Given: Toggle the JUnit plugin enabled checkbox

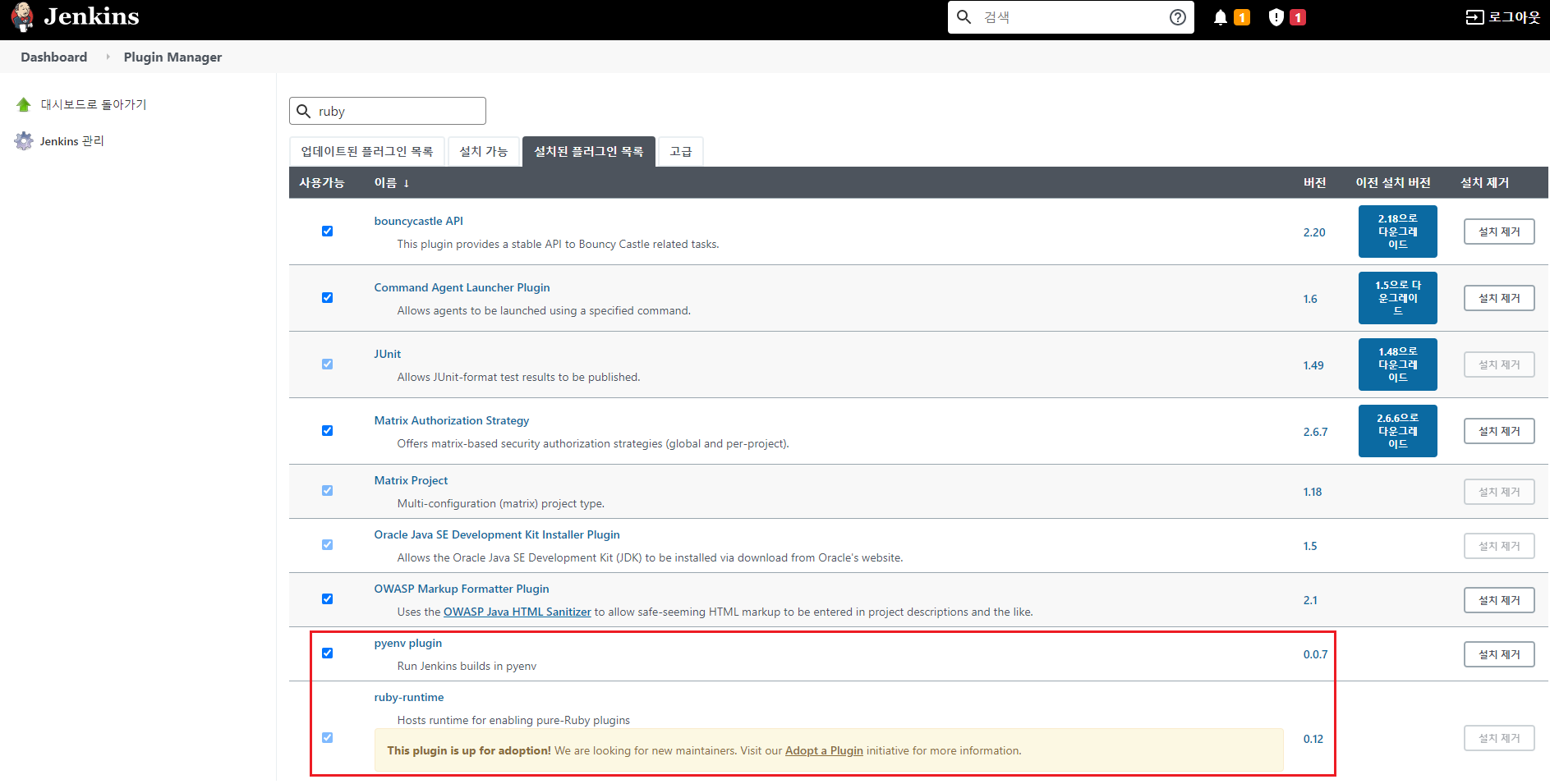Looking at the screenshot, I should tap(327, 364).
